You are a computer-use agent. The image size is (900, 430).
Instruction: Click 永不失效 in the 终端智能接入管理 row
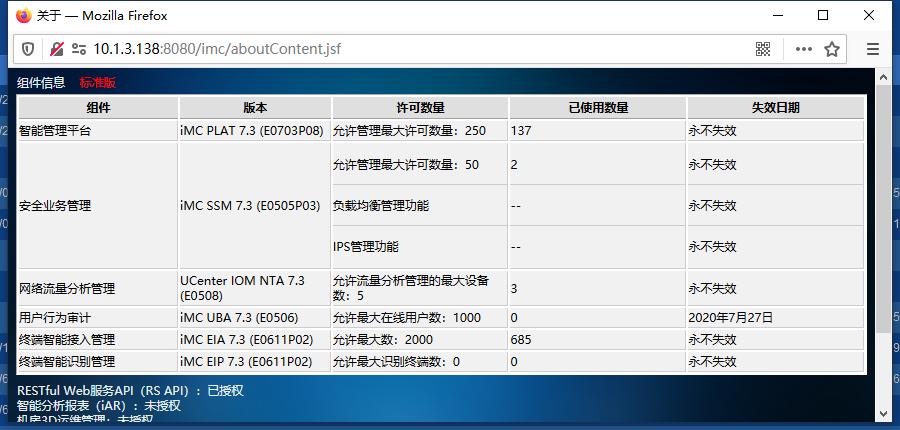click(x=712, y=340)
